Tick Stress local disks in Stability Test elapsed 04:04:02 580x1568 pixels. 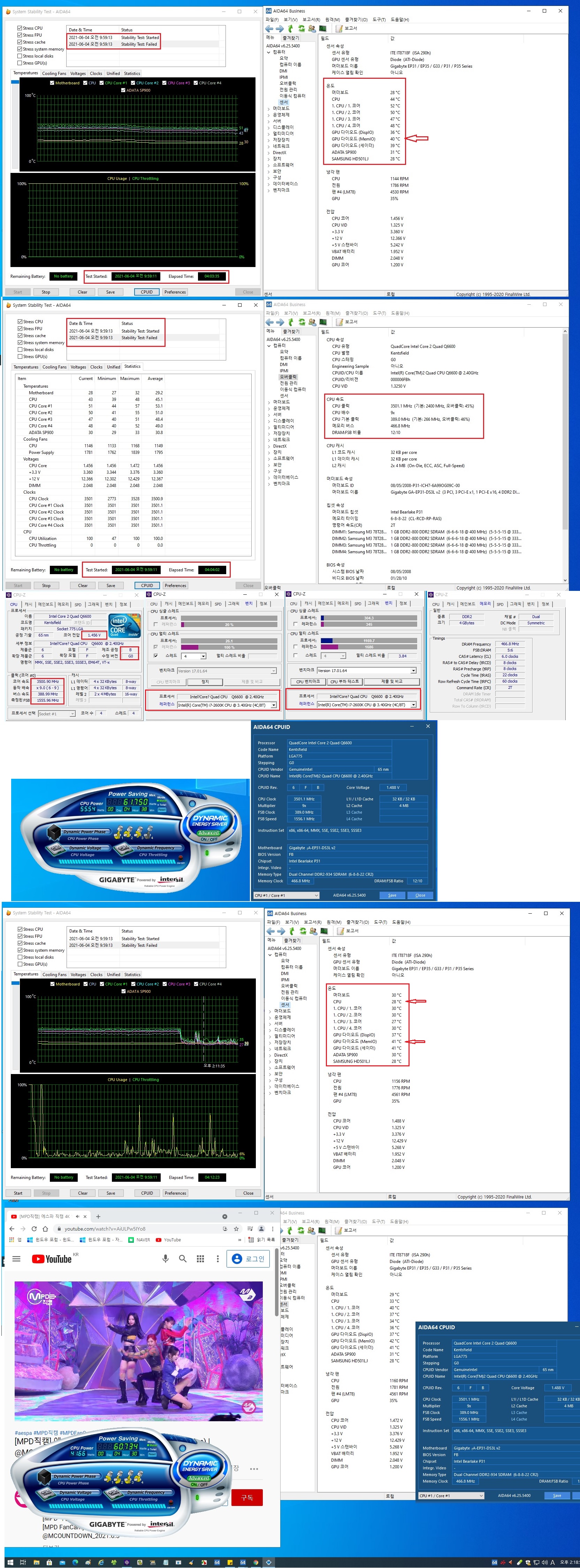[x=20, y=350]
